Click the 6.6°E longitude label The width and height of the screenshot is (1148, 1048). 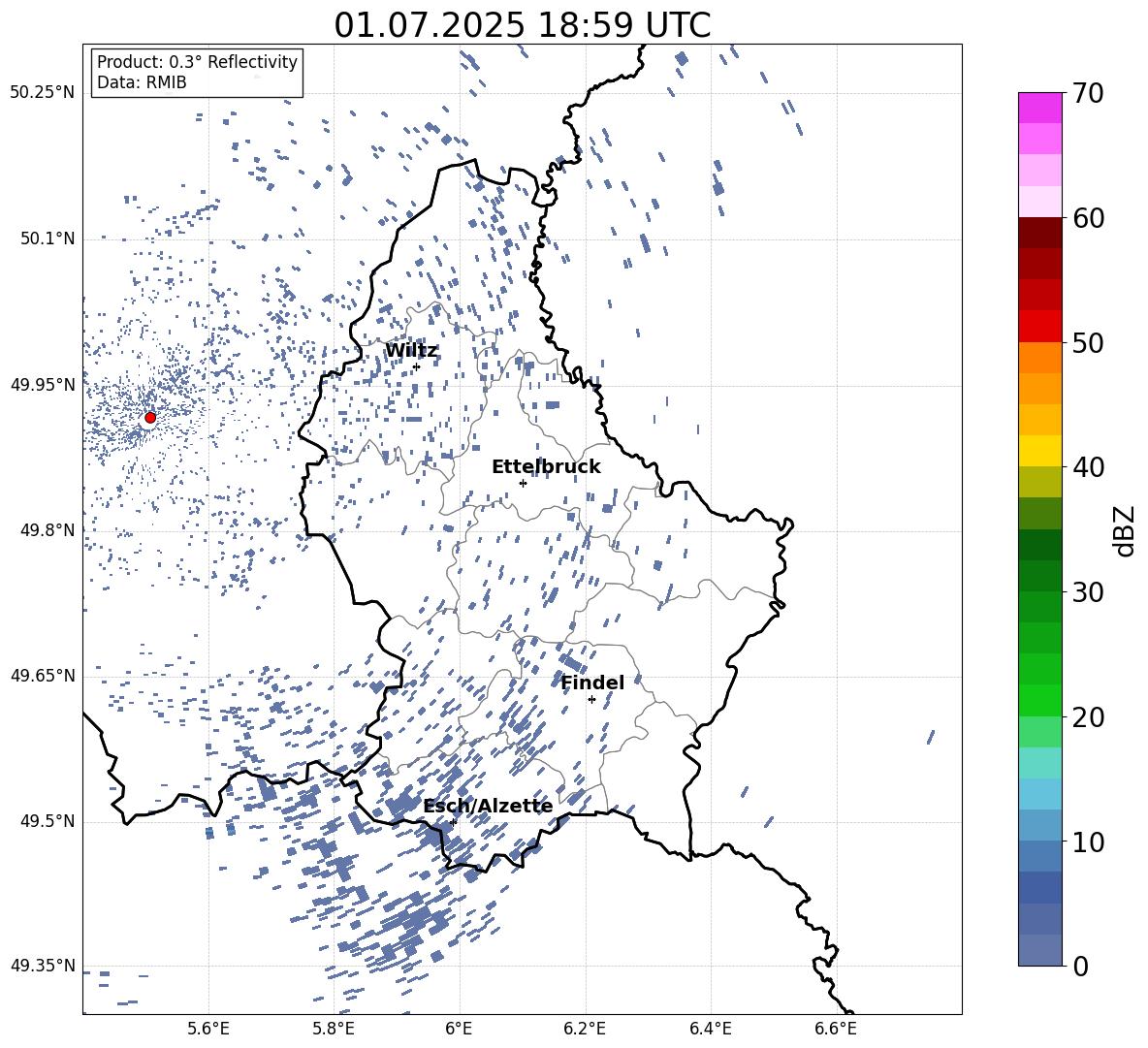point(836,1029)
